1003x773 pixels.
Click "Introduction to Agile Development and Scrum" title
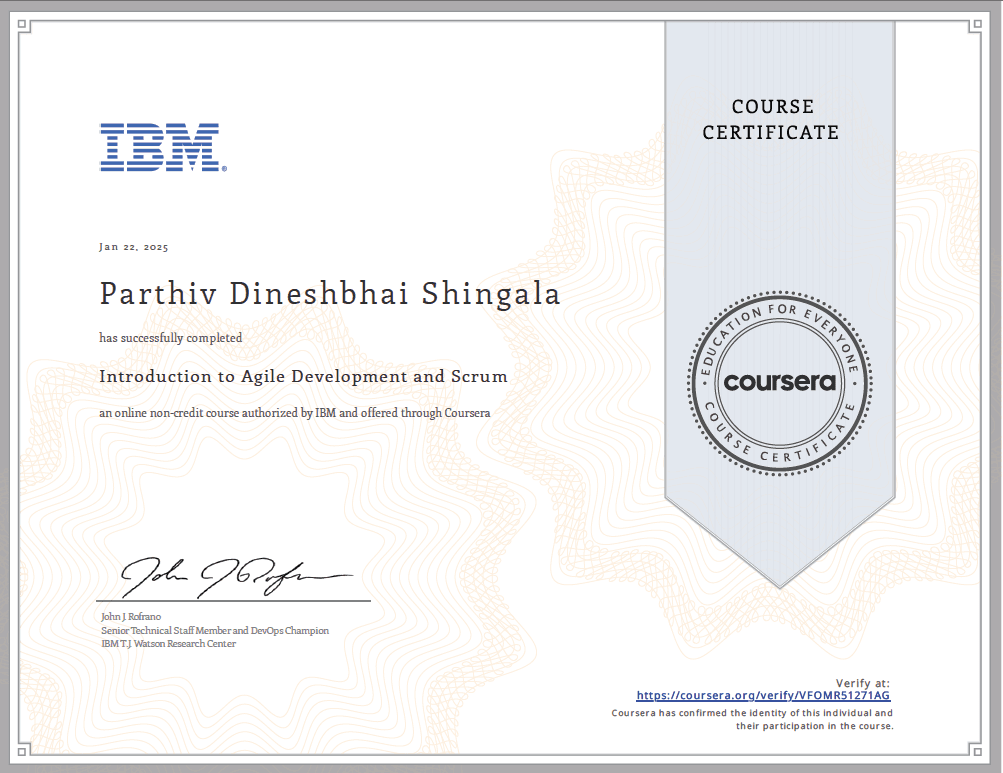[303, 376]
